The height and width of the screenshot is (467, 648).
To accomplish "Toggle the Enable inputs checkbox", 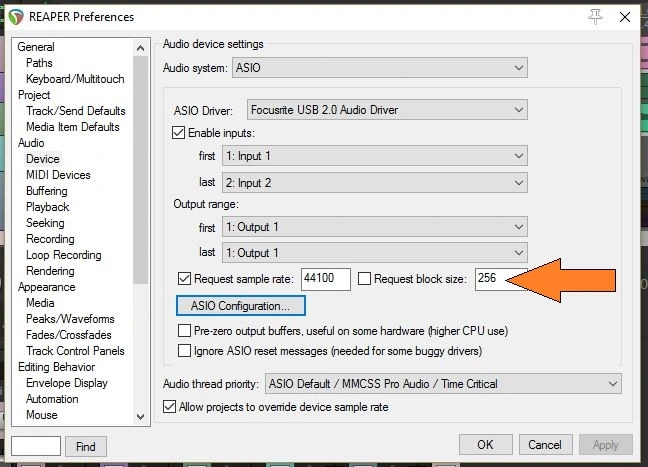I will 180,133.
